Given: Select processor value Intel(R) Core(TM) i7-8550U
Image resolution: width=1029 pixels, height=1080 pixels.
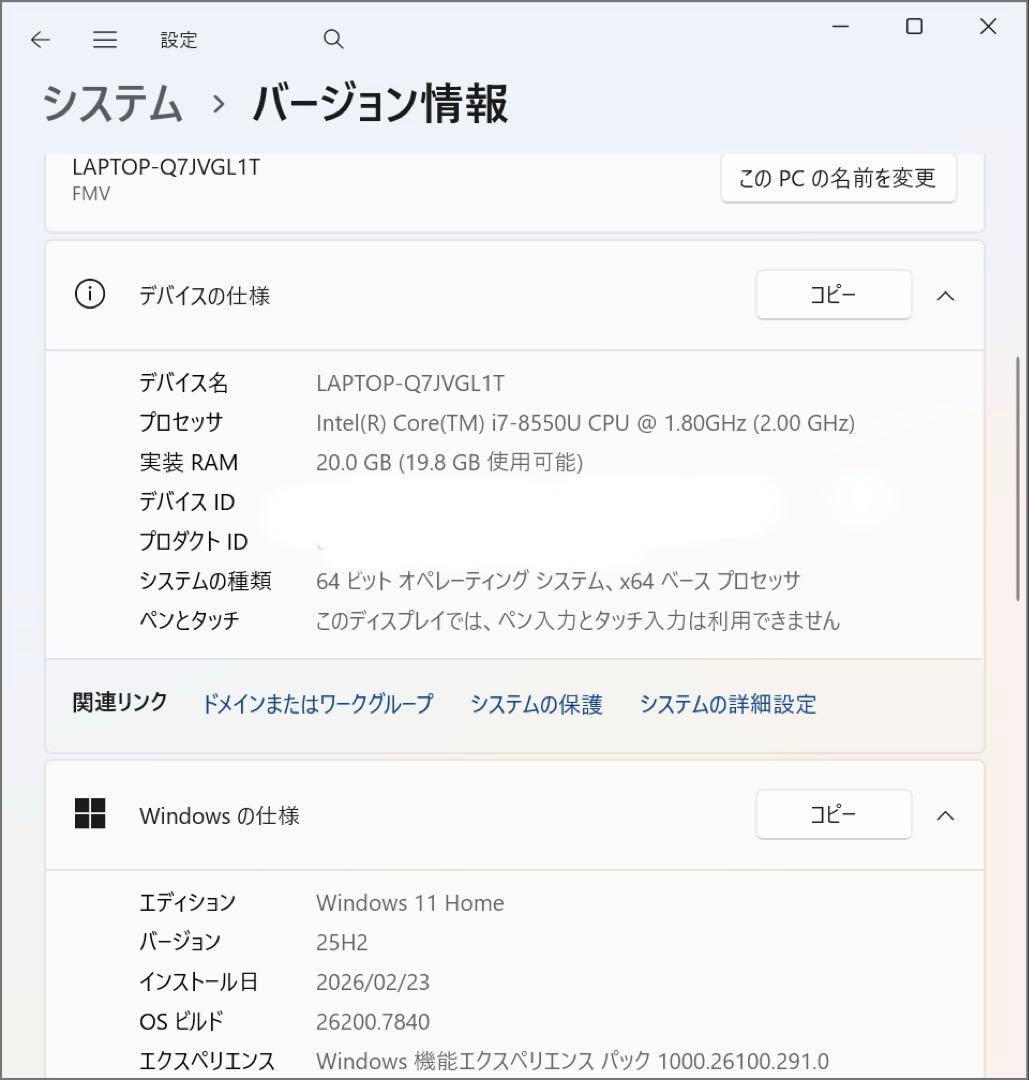Looking at the screenshot, I should [x=585, y=423].
